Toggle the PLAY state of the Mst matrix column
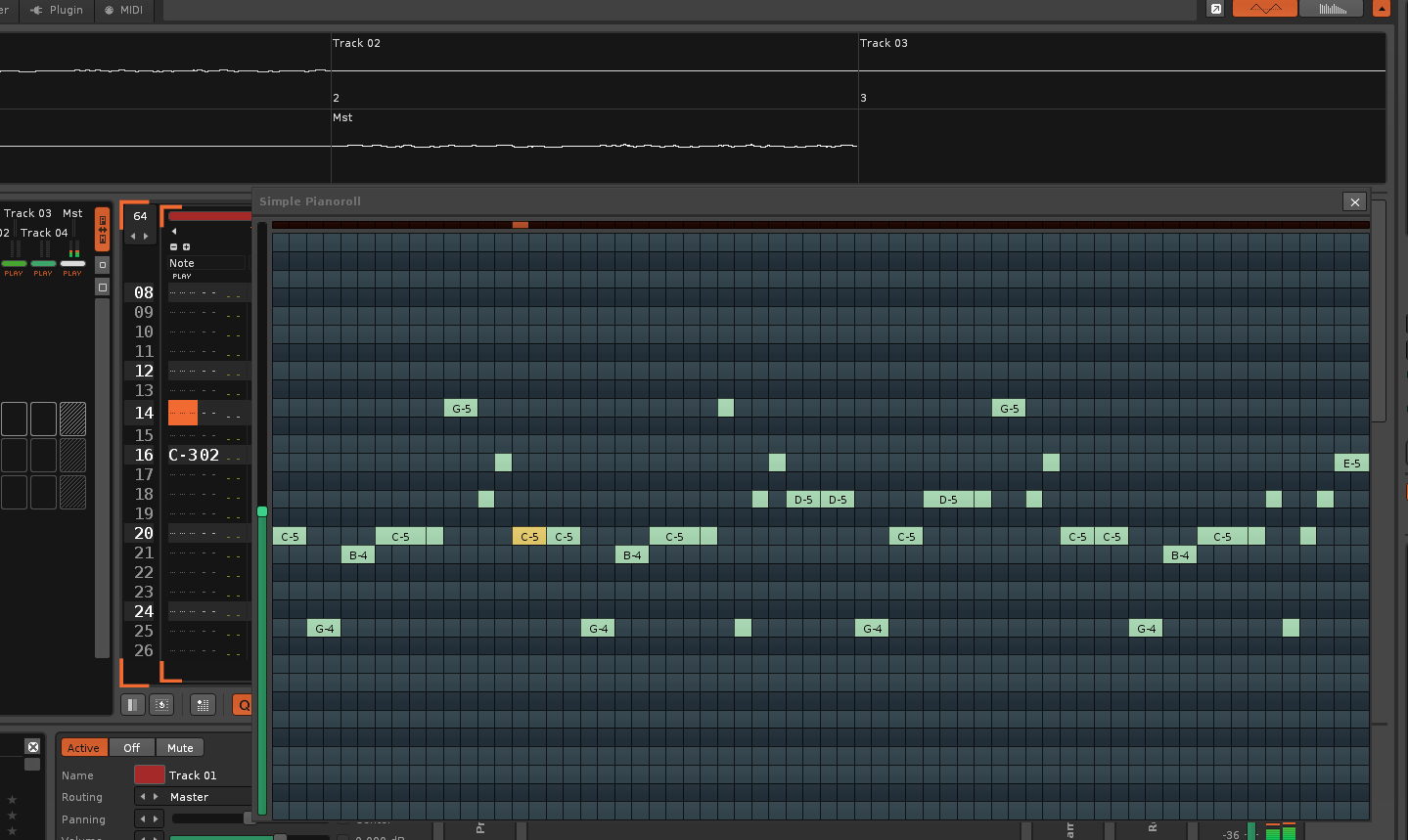 pyautogui.click(x=72, y=274)
